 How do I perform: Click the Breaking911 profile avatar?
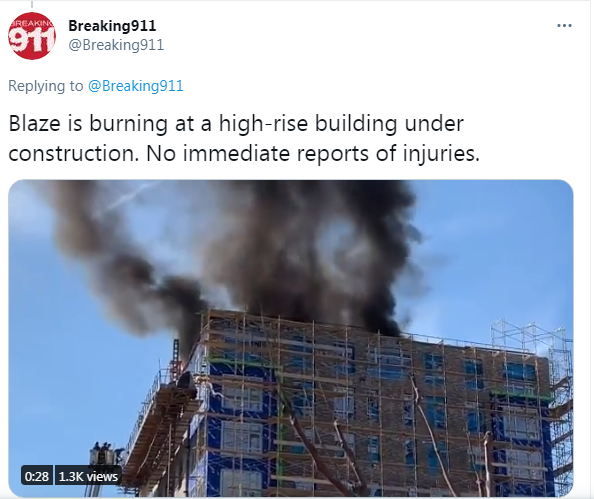pos(32,36)
